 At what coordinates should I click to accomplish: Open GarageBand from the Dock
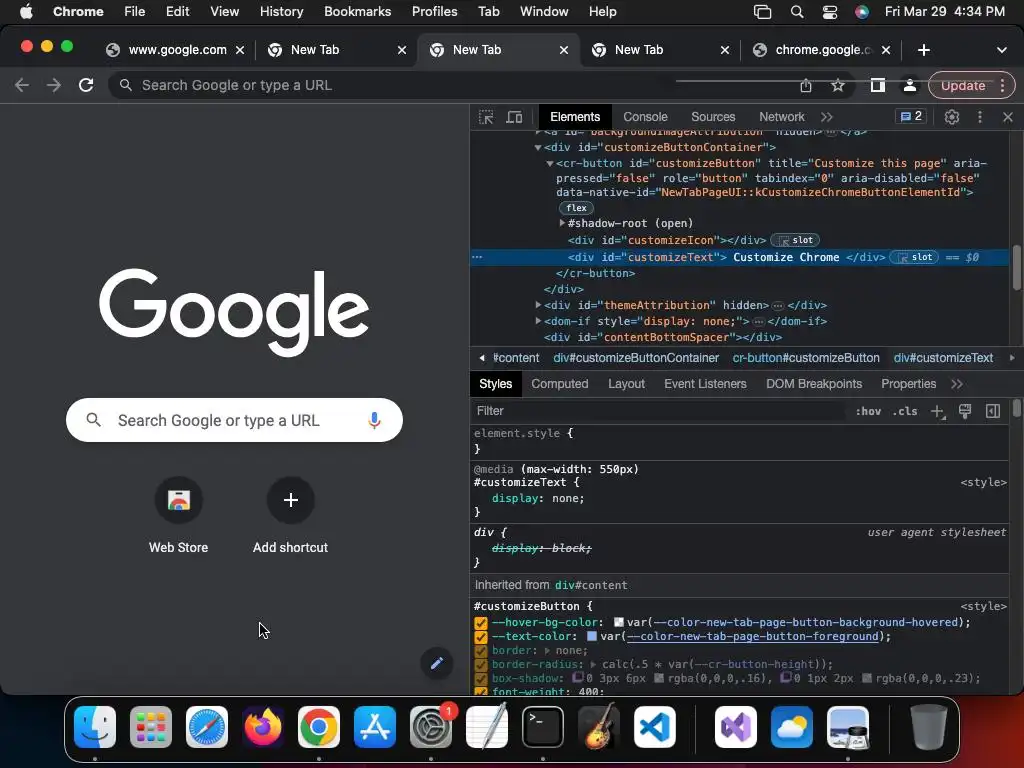click(598, 727)
